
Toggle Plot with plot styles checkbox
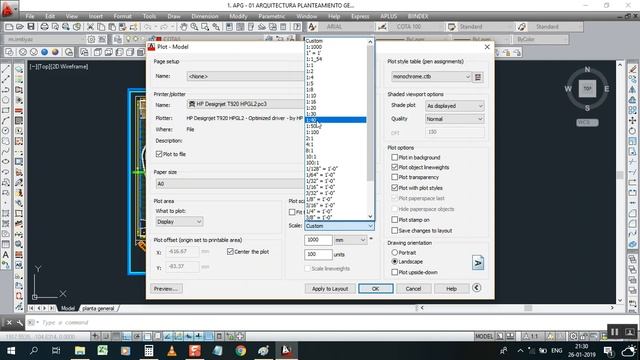(x=395, y=188)
